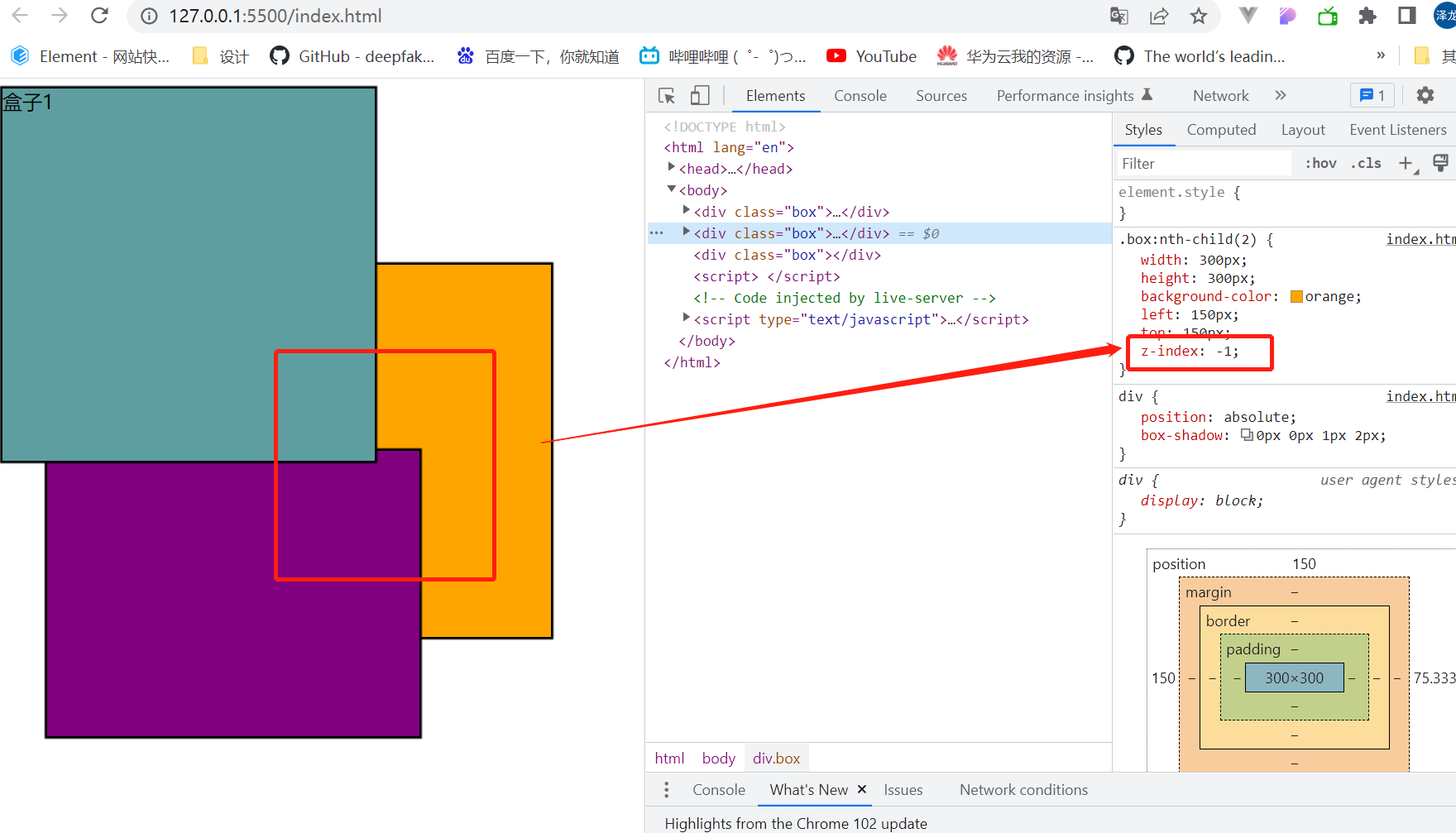Expand the selected div class box node
Viewport: 1456px width, 833px height.
click(x=686, y=232)
